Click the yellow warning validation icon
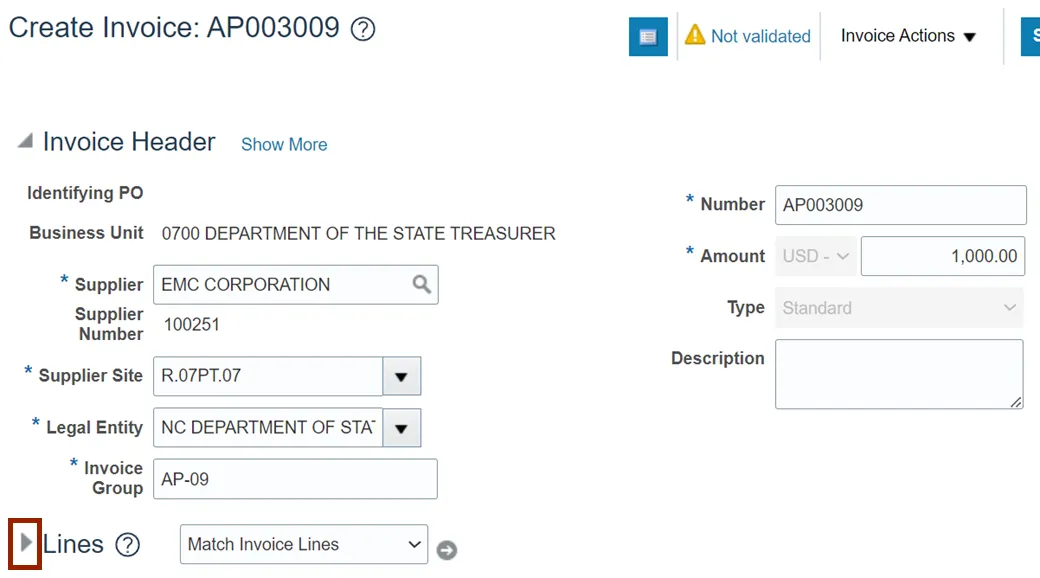Viewport: 1040px width, 578px height. click(695, 36)
